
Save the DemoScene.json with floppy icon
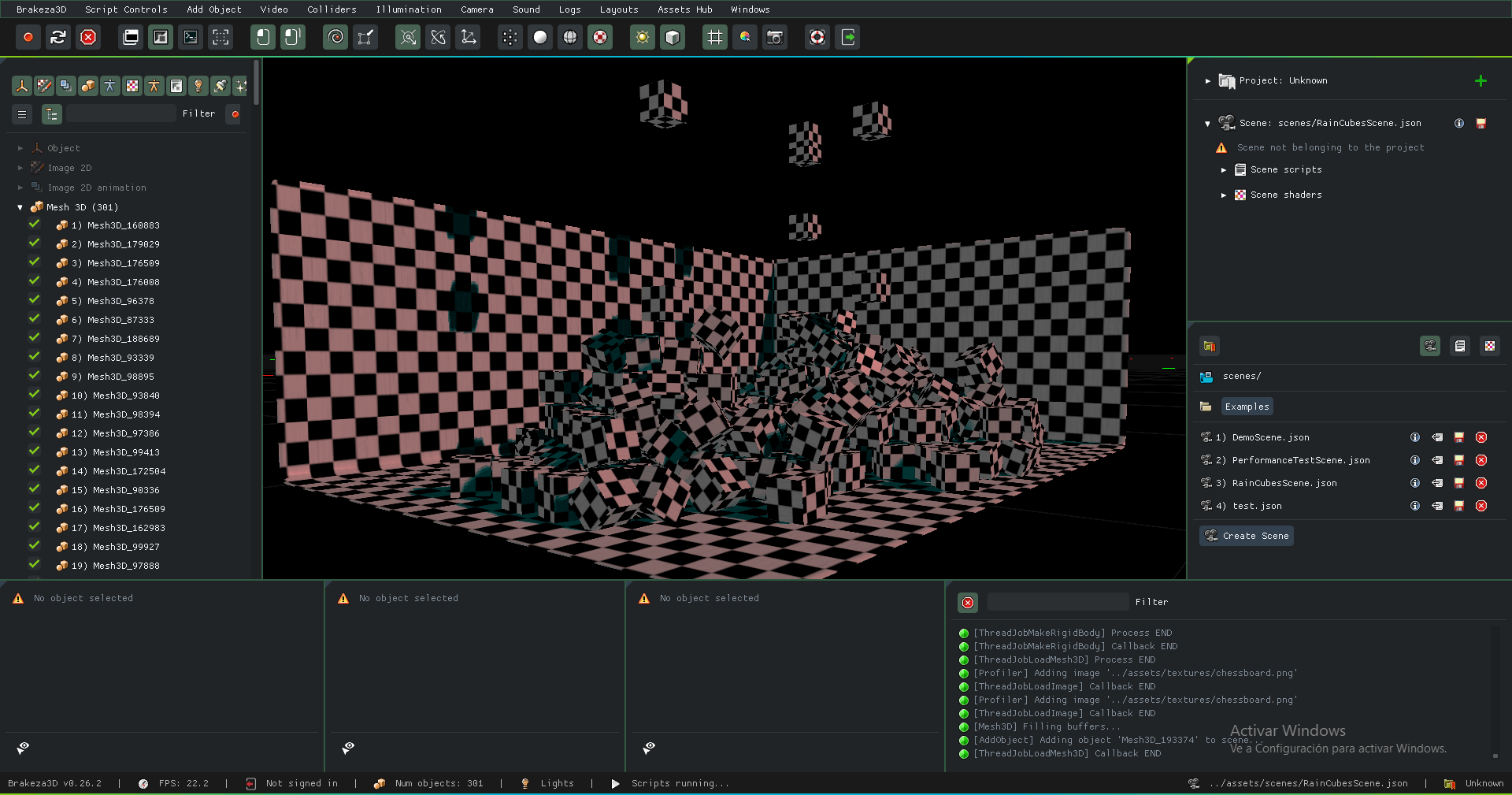1458,437
